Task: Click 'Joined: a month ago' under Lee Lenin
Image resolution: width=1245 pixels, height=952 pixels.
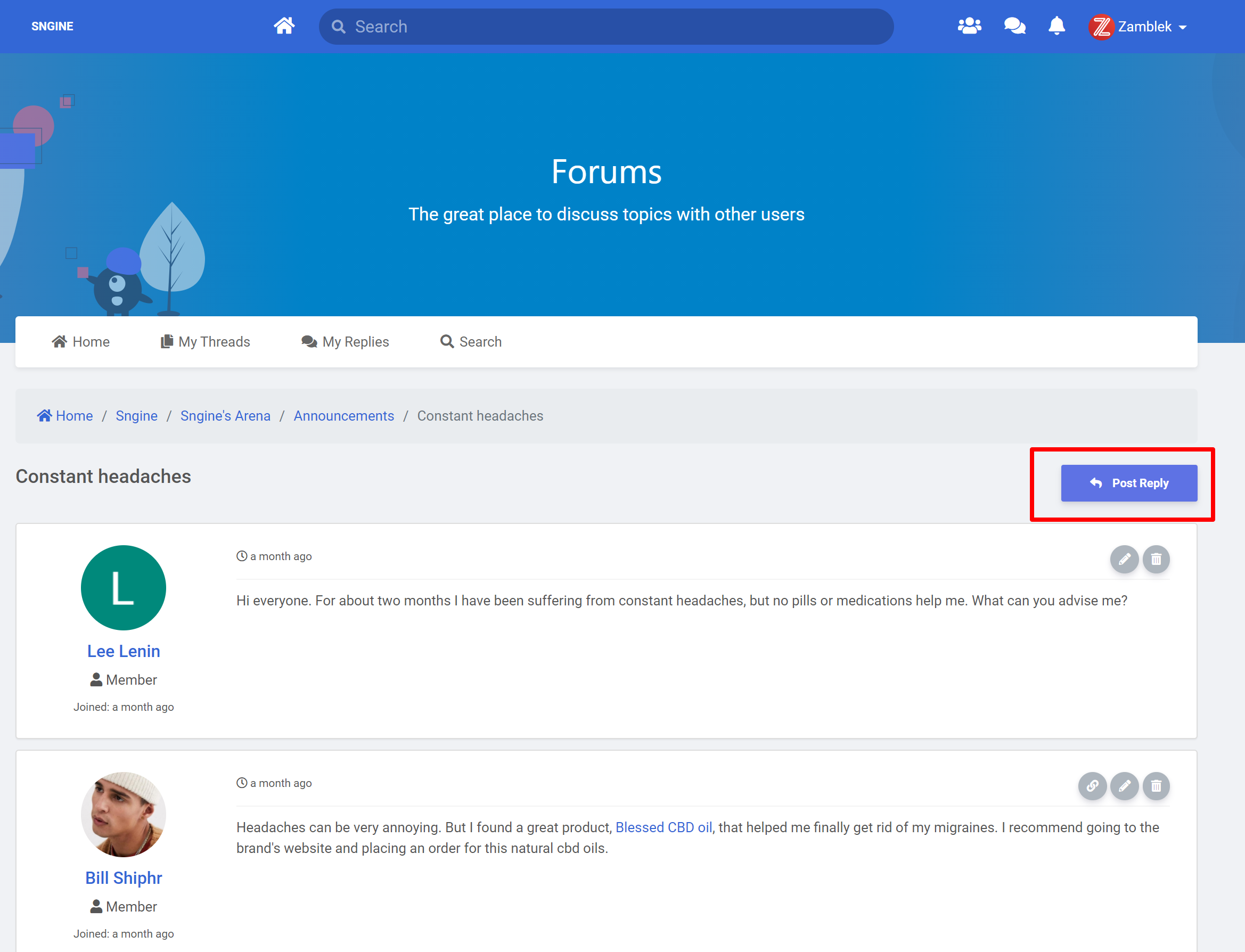Action: click(124, 707)
